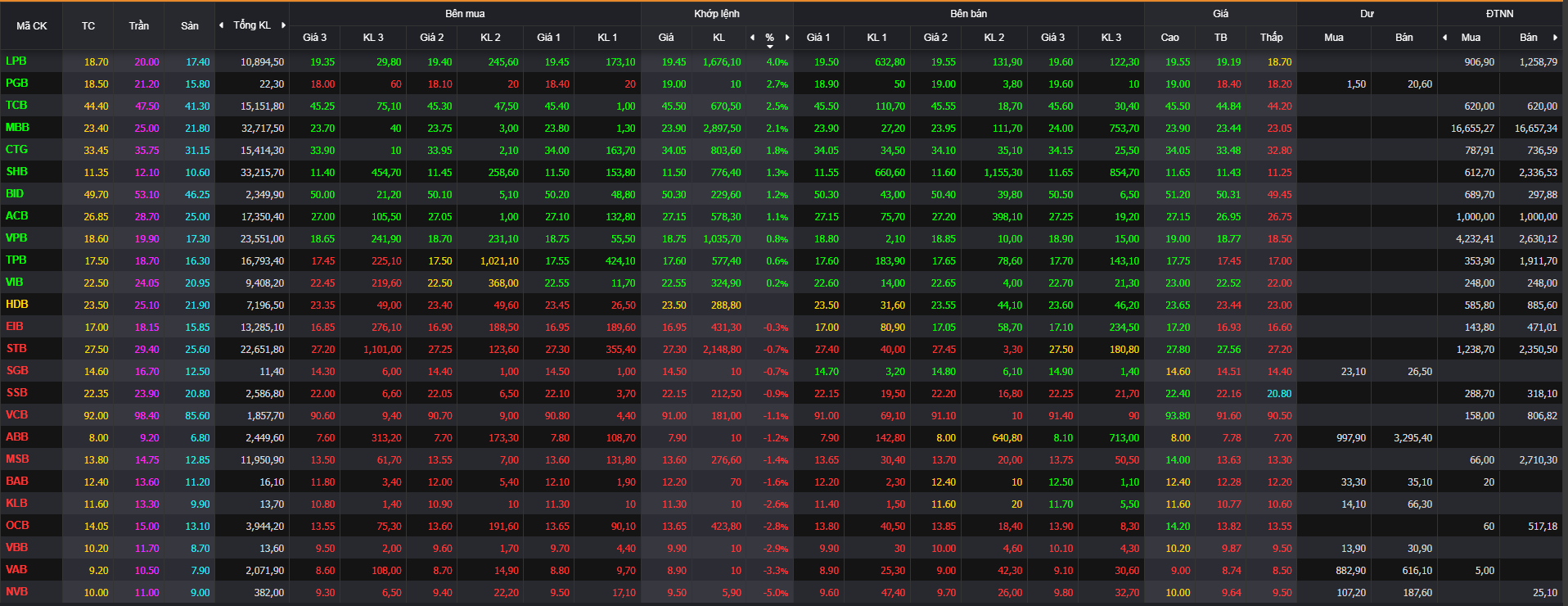Open the LPB stock symbol
The image size is (1568, 606).
click(x=16, y=61)
